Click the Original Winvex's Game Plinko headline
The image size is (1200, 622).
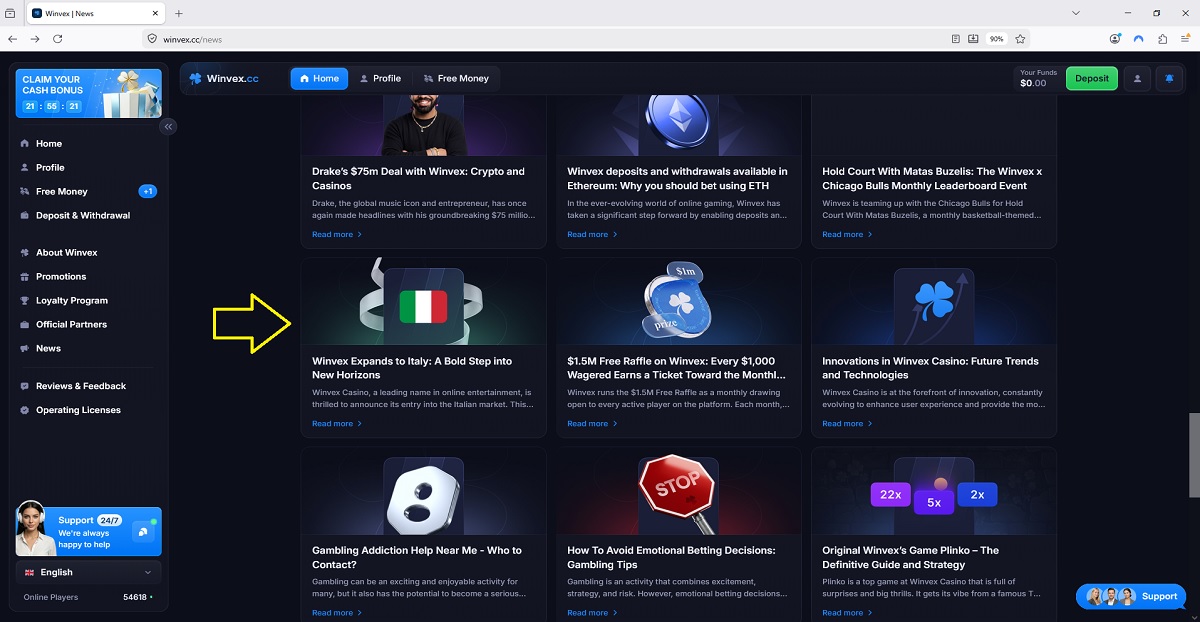[x=910, y=557]
